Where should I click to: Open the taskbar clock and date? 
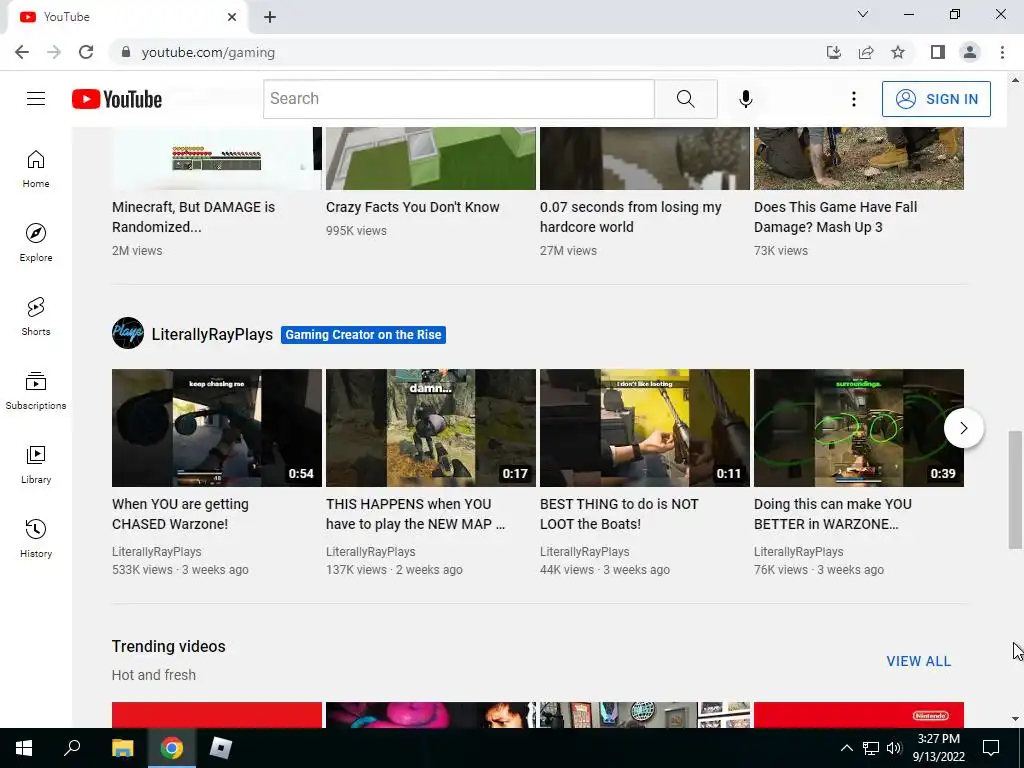[x=938, y=748]
